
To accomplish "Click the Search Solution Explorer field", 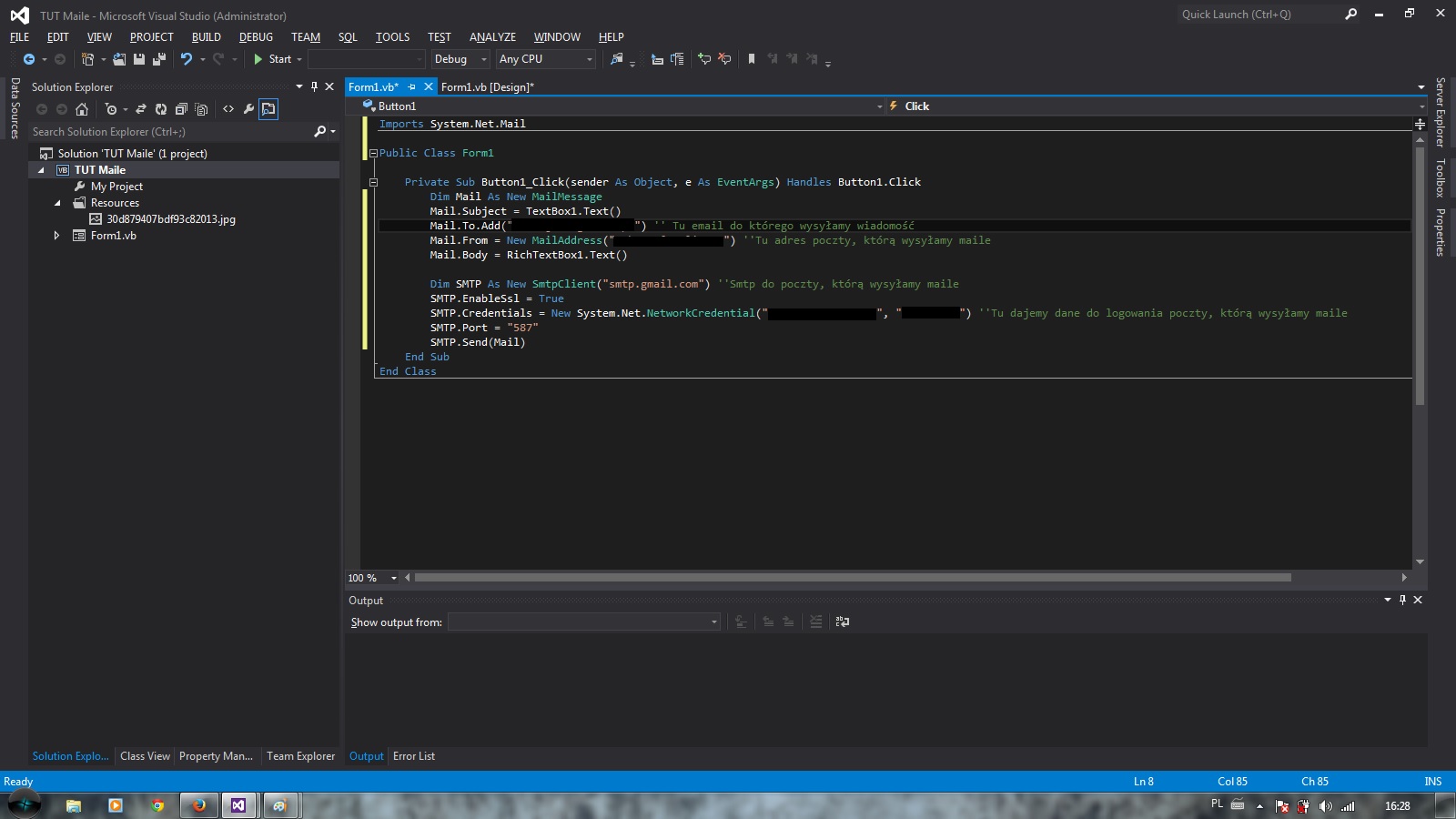I will (x=171, y=132).
